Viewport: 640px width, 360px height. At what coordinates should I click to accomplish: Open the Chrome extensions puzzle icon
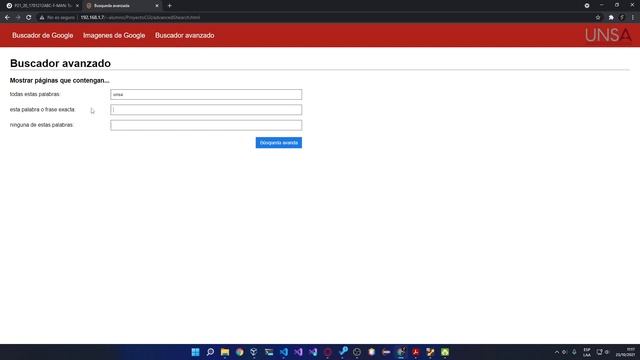click(611, 18)
